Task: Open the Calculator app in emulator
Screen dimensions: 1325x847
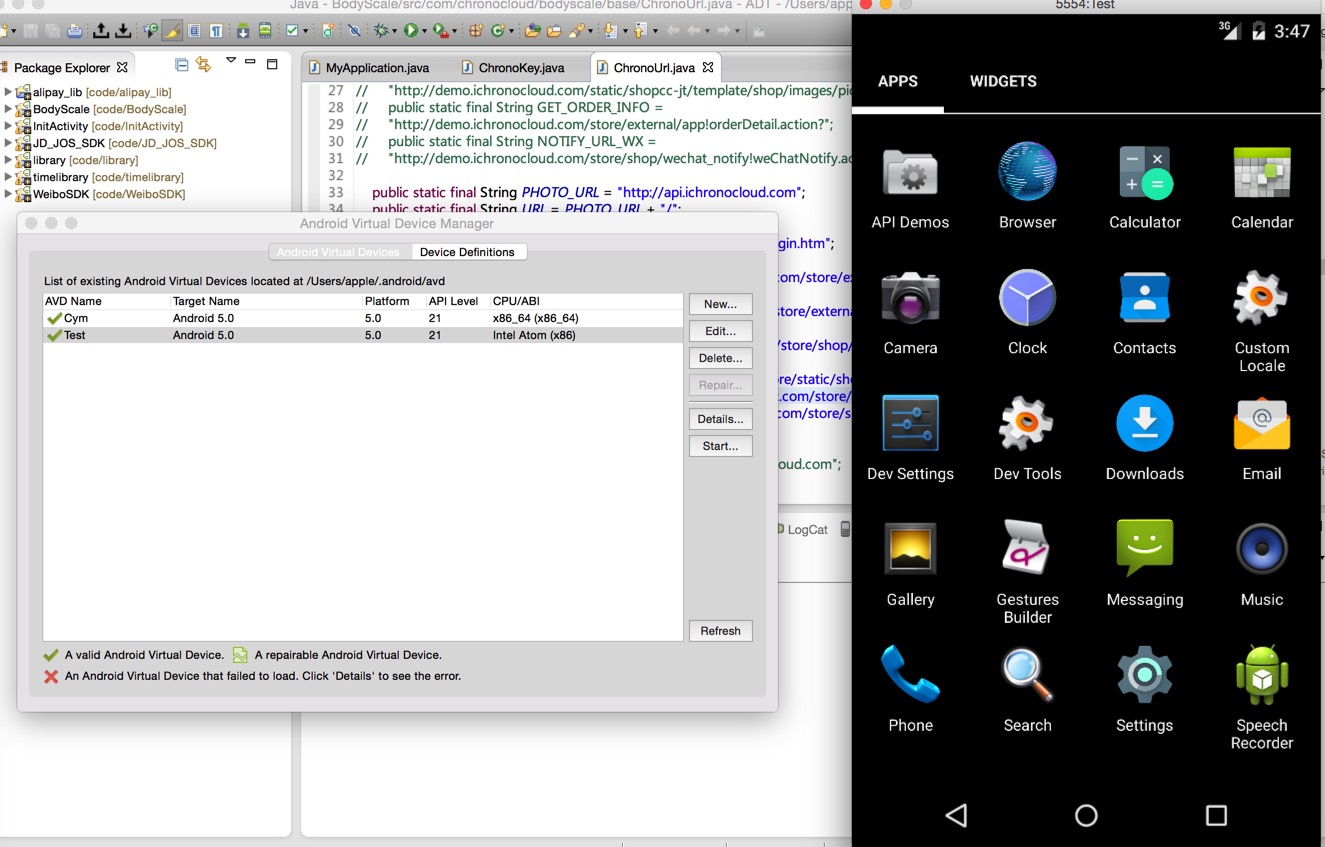Action: point(1144,187)
